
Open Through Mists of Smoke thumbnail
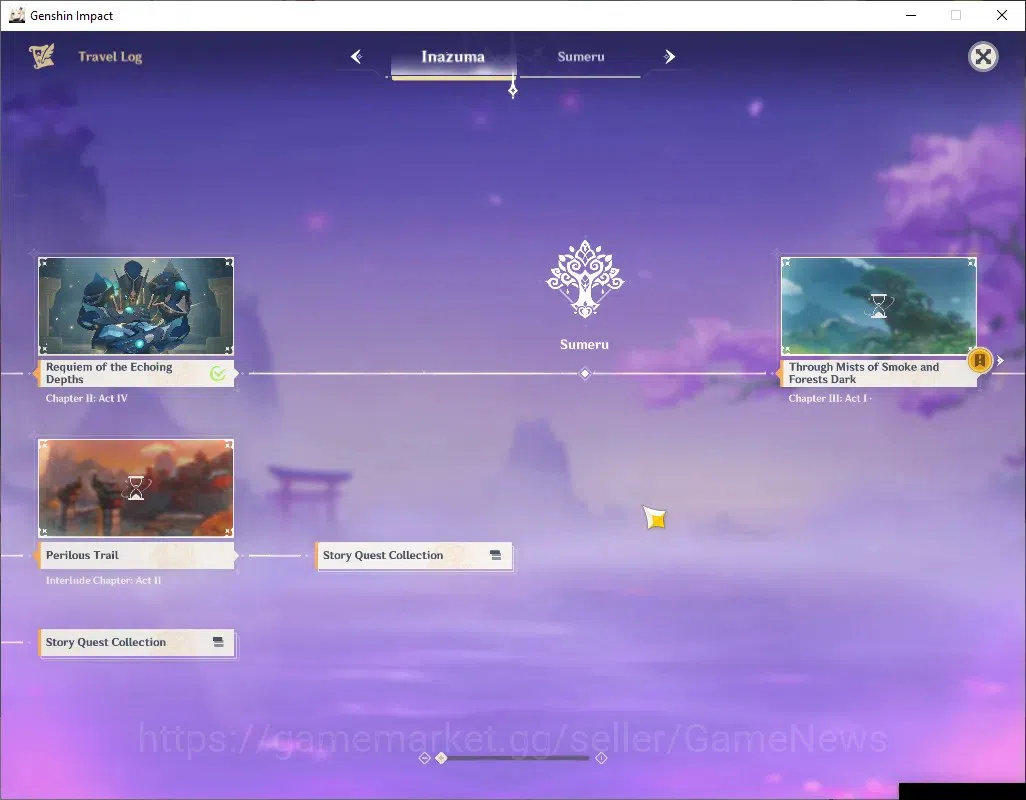878,306
